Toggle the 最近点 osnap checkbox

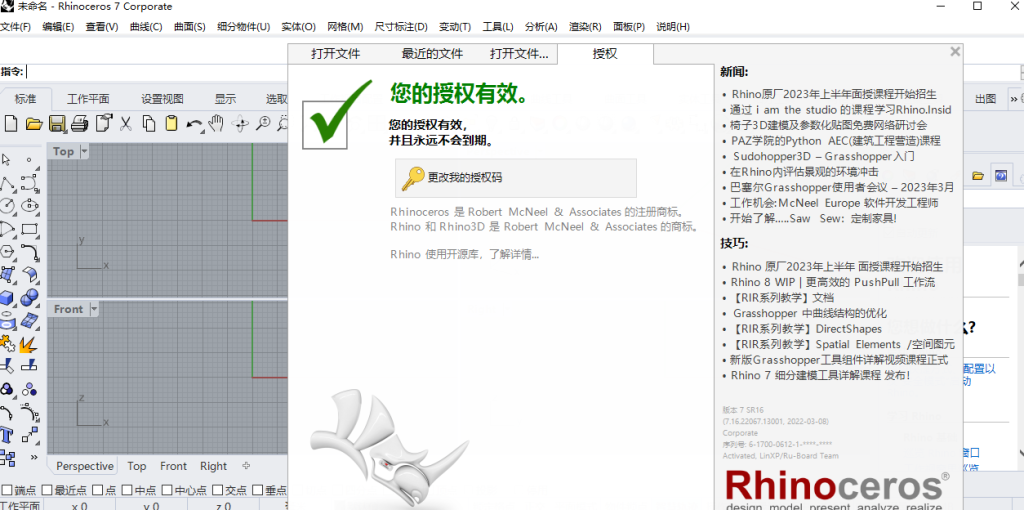coord(47,490)
